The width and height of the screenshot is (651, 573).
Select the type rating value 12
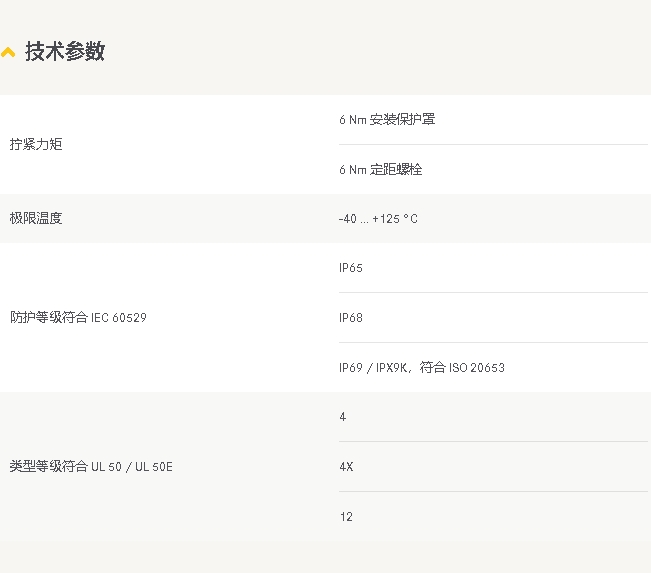point(346,516)
